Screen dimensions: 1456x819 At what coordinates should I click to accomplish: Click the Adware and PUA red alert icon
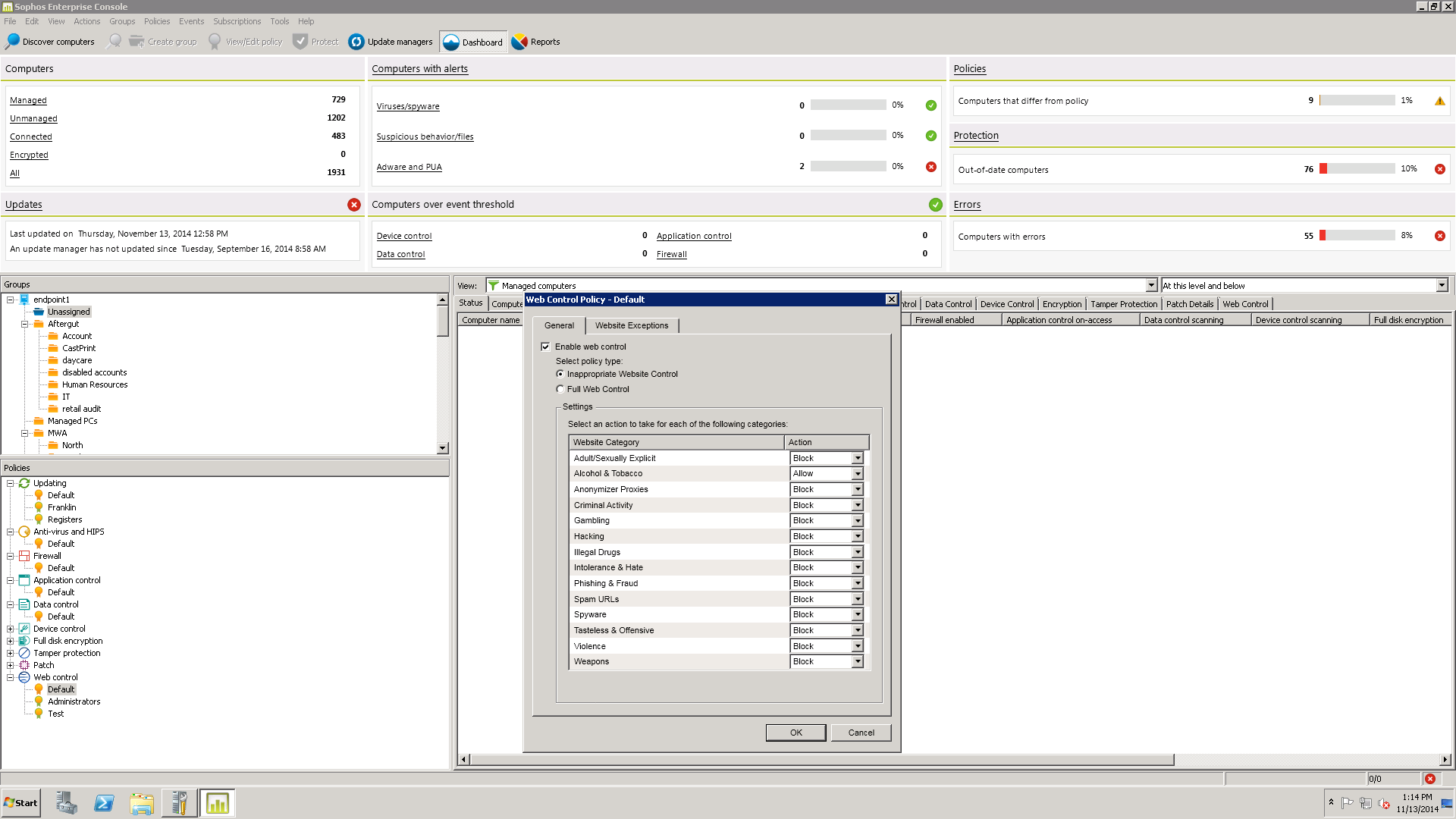[931, 167]
